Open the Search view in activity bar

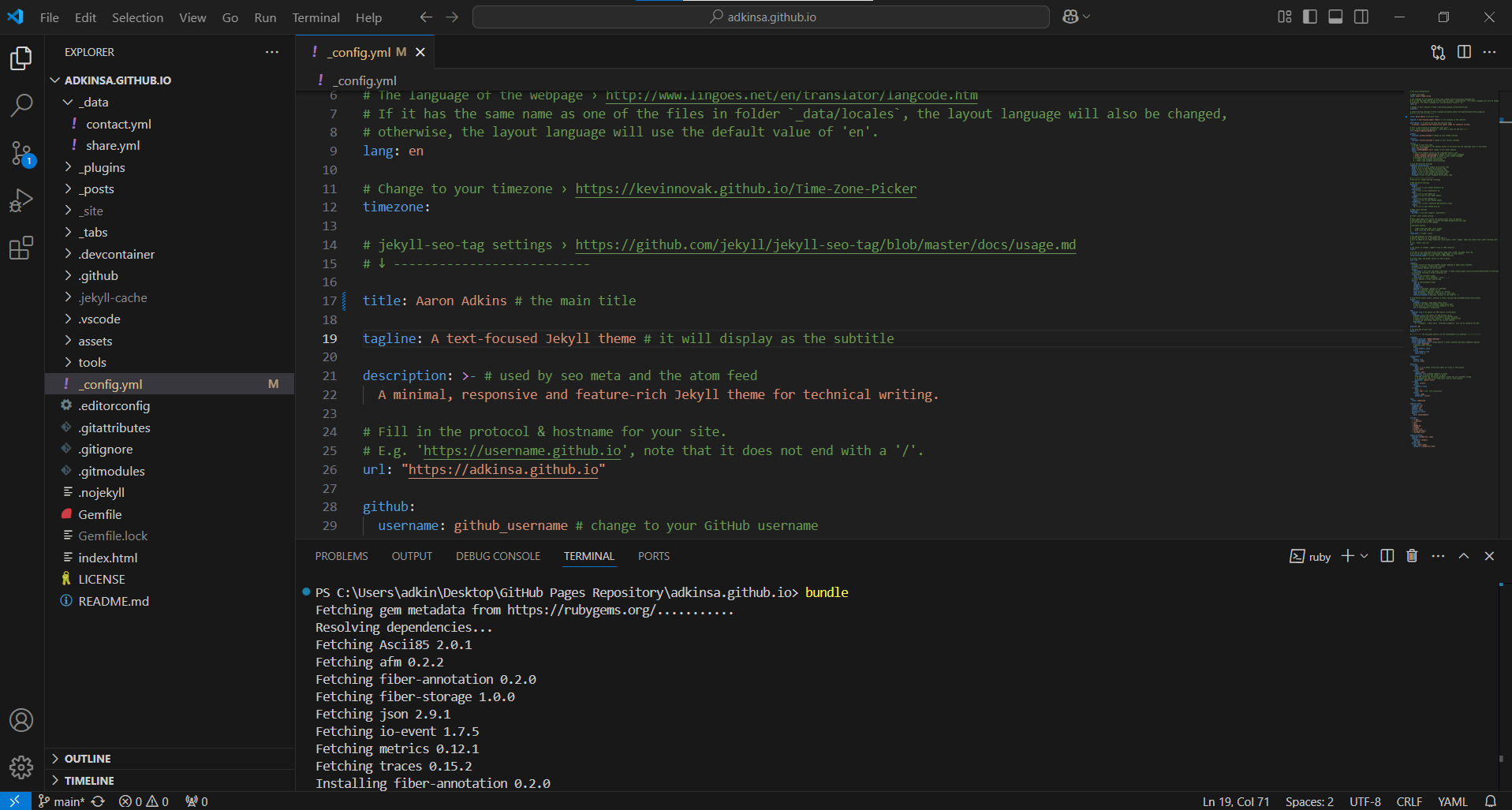pos(21,105)
